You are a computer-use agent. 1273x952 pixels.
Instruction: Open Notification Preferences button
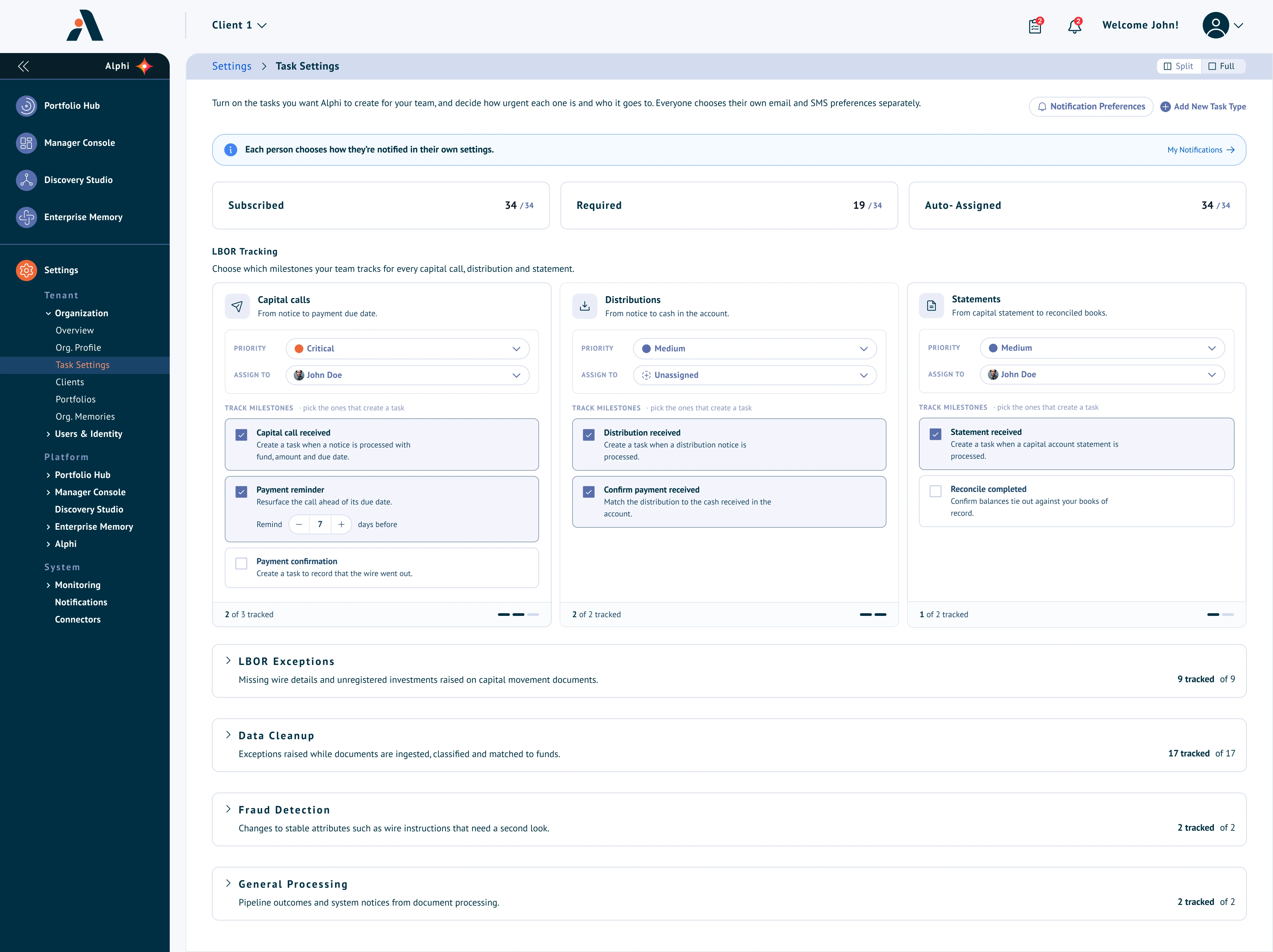(x=1091, y=106)
